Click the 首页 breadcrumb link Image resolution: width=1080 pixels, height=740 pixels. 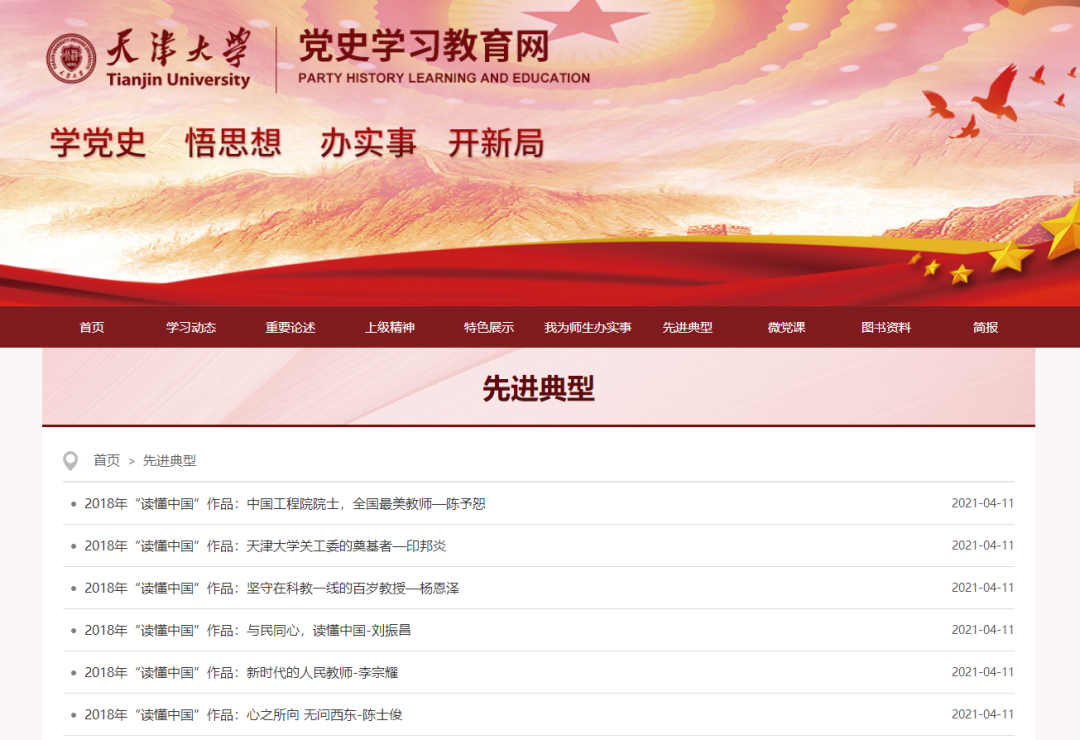pos(107,461)
